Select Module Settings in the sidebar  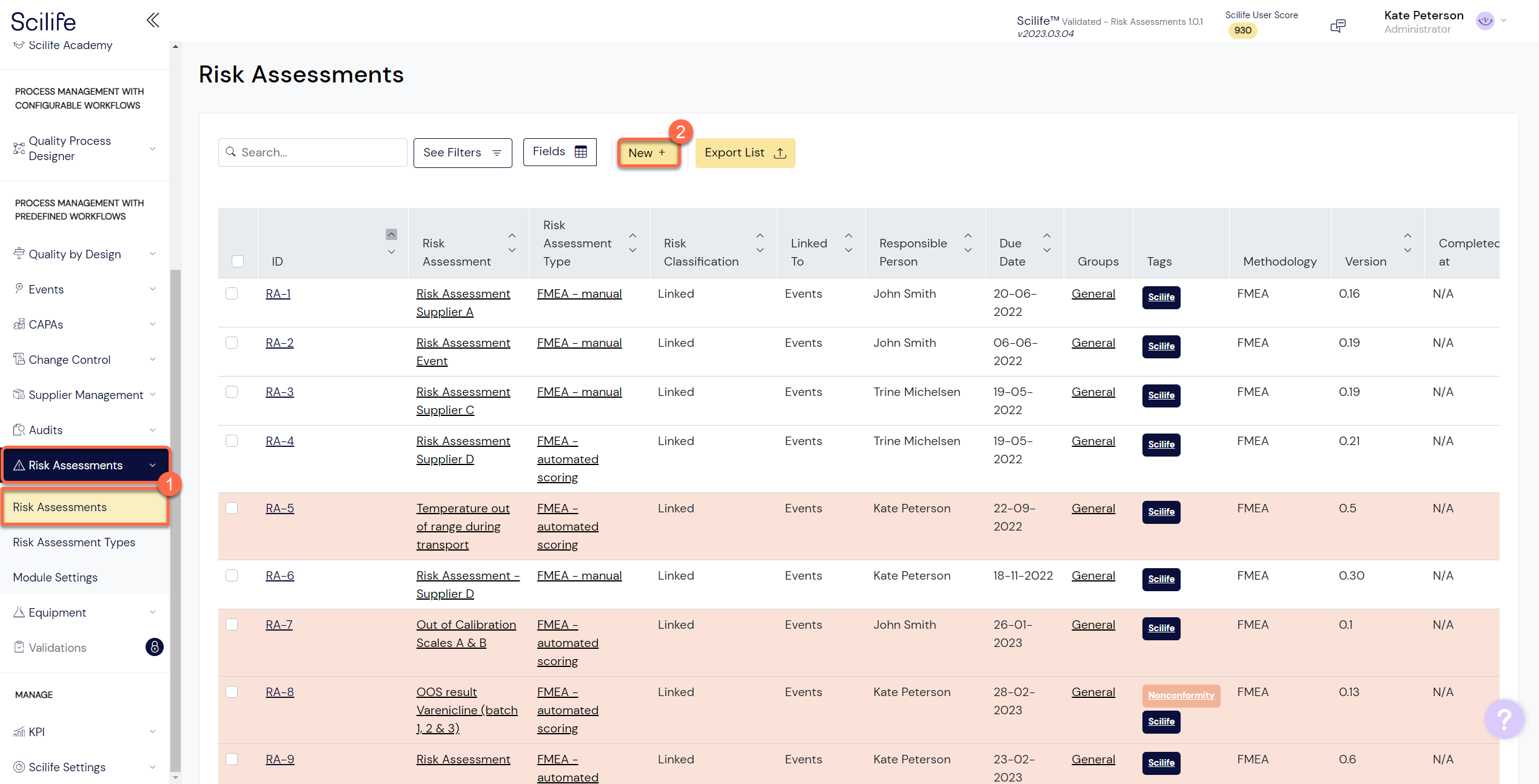pyautogui.click(x=55, y=577)
